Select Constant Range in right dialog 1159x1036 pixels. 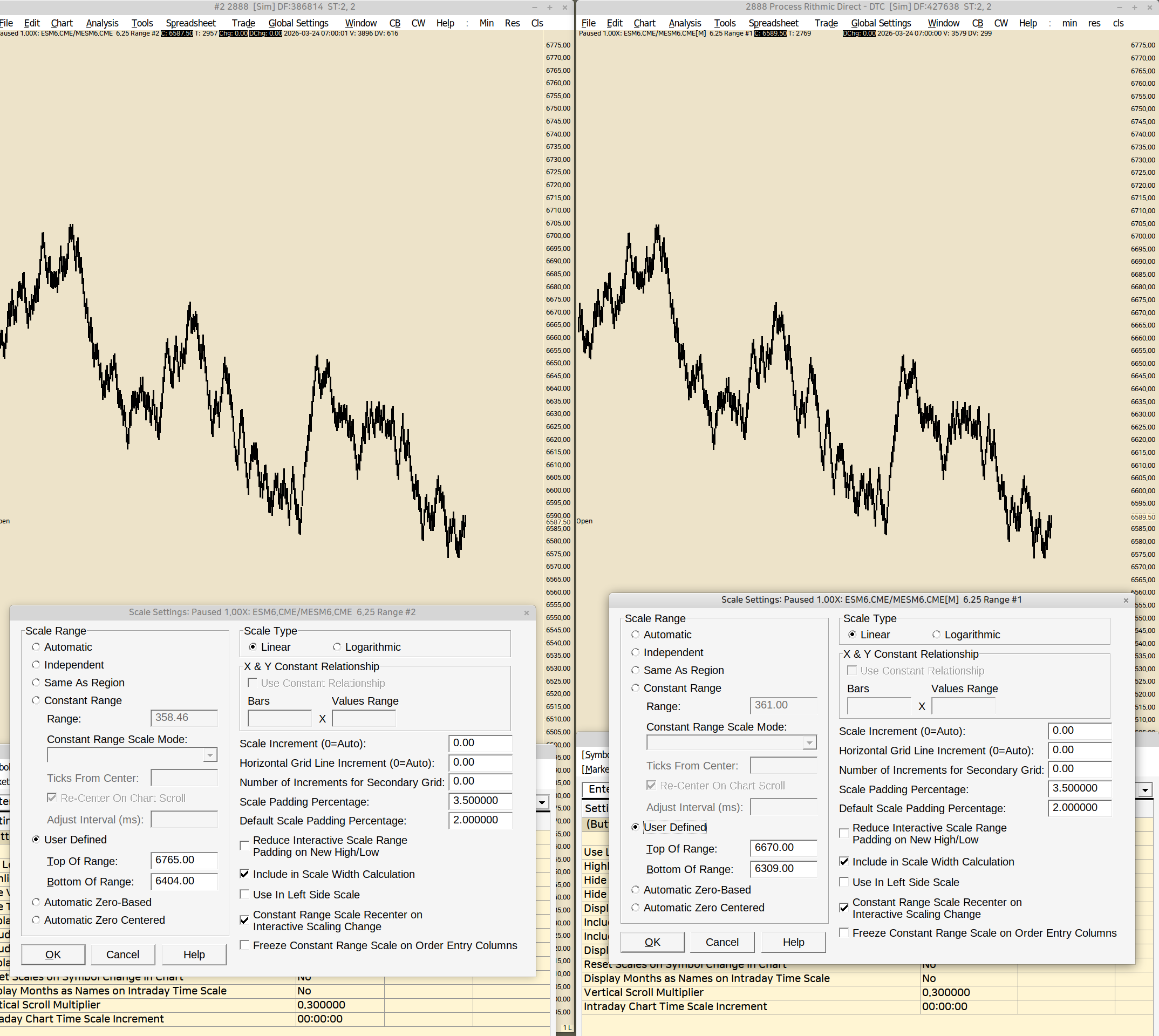pyautogui.click(x=635, y=687)
